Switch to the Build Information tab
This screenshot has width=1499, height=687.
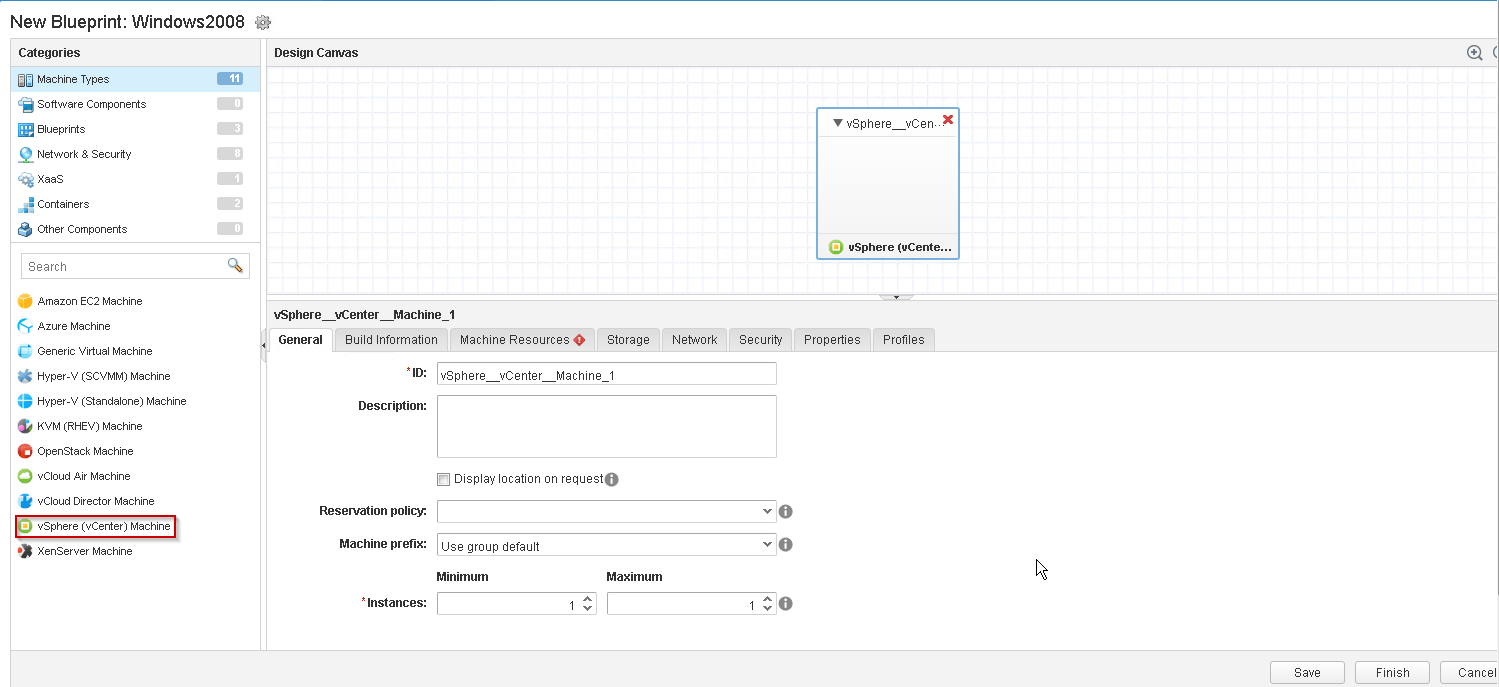pos(391,340)
